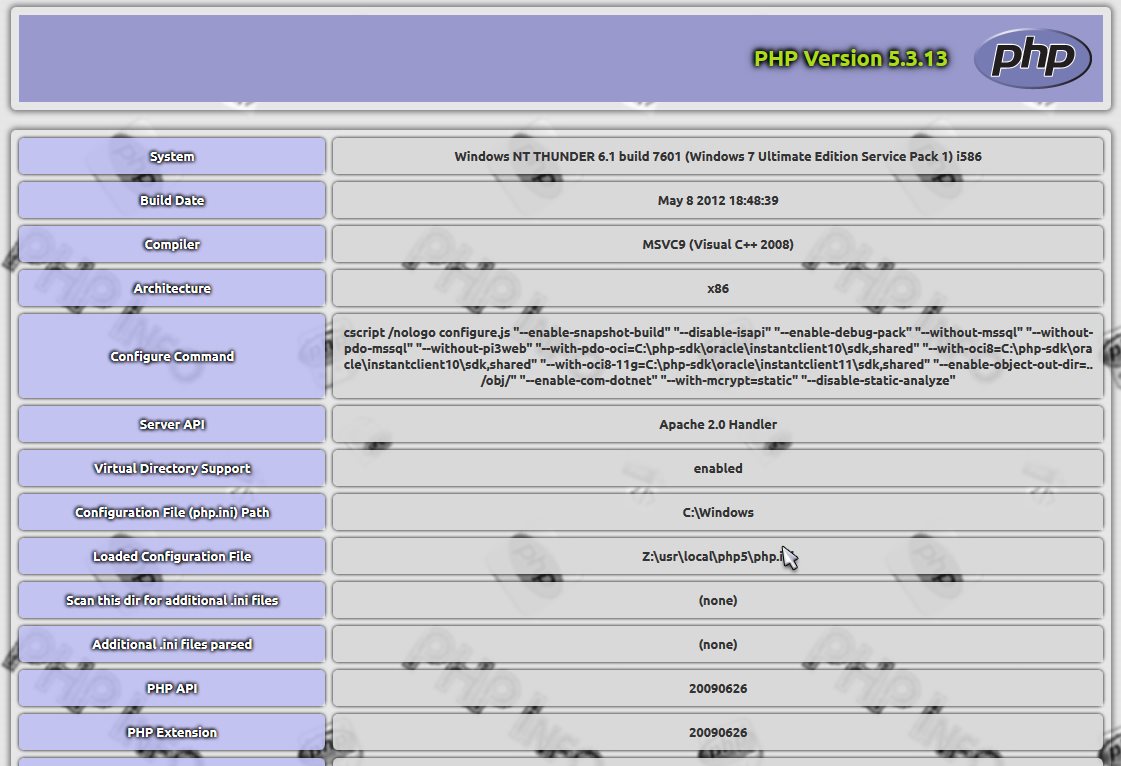
Task: Click the cscript configure command text
Action: pos(718,356)
